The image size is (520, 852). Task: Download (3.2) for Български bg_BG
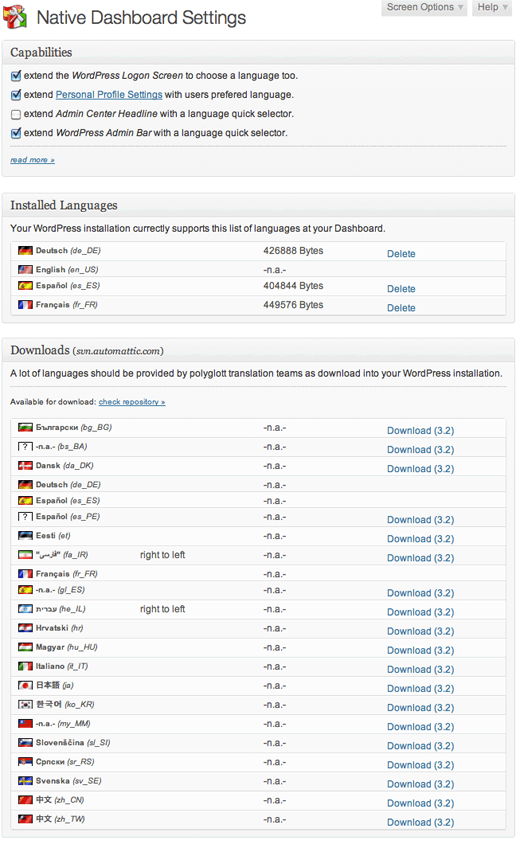tap(421, 431)
